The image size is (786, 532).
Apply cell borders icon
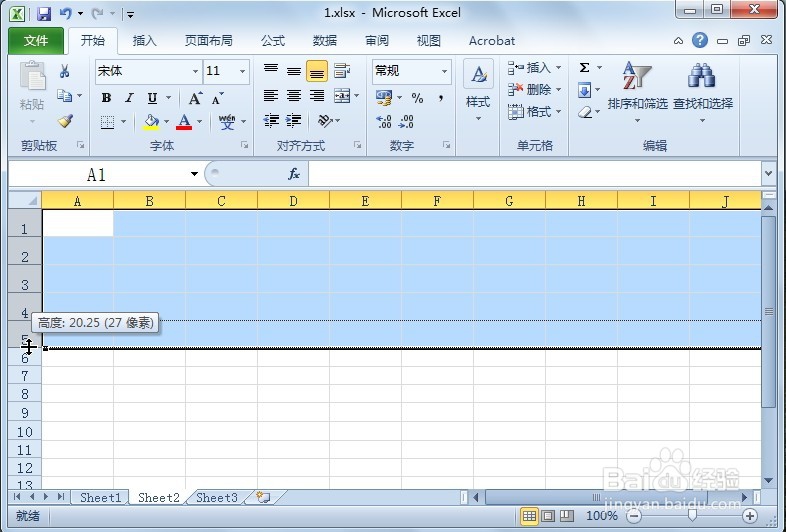click(107, 121)
